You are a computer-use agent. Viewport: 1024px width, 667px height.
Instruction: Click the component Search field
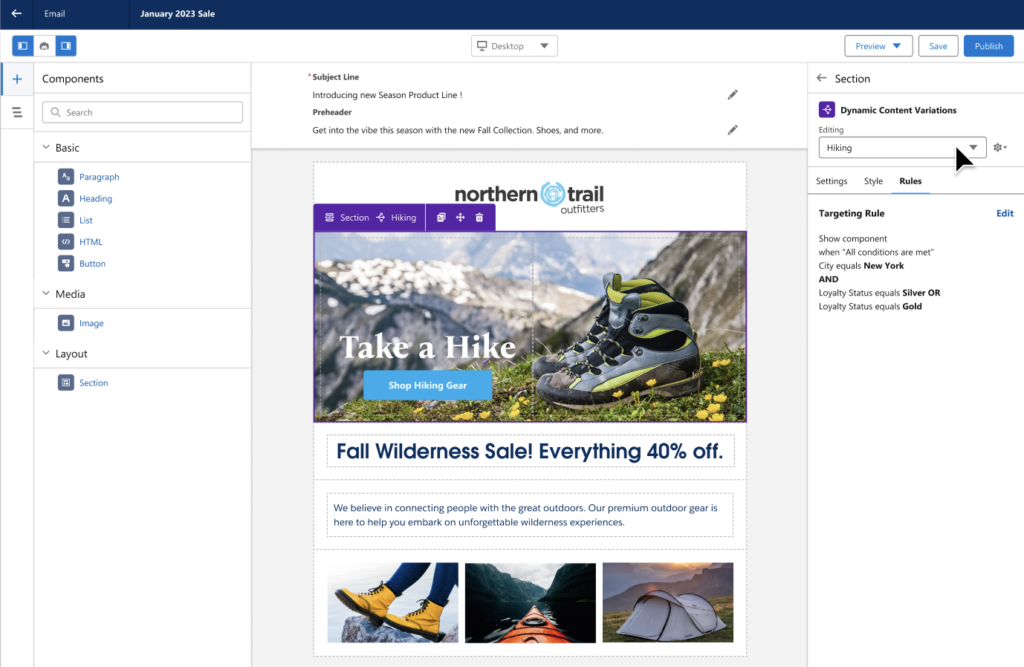tap(142, 112)
